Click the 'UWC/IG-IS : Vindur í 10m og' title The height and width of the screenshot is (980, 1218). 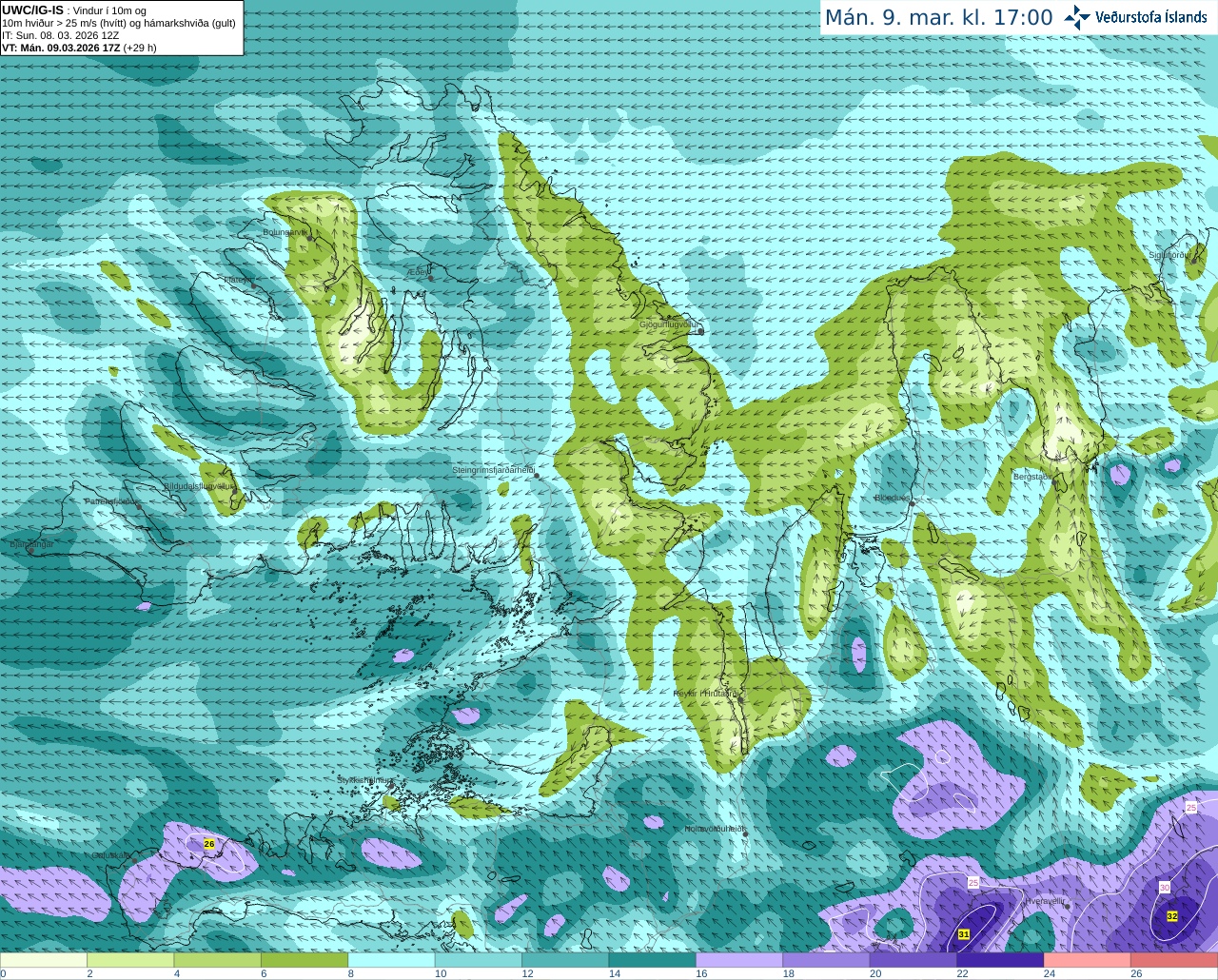72,10
